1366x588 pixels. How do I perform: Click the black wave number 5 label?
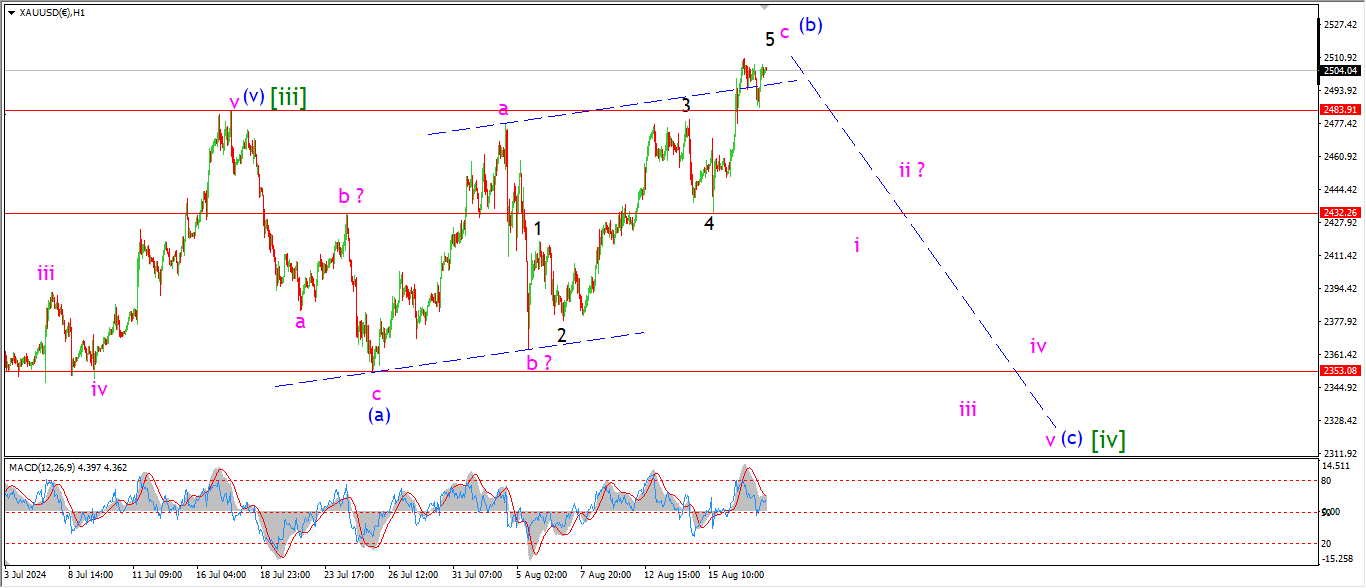coord(770,40)
